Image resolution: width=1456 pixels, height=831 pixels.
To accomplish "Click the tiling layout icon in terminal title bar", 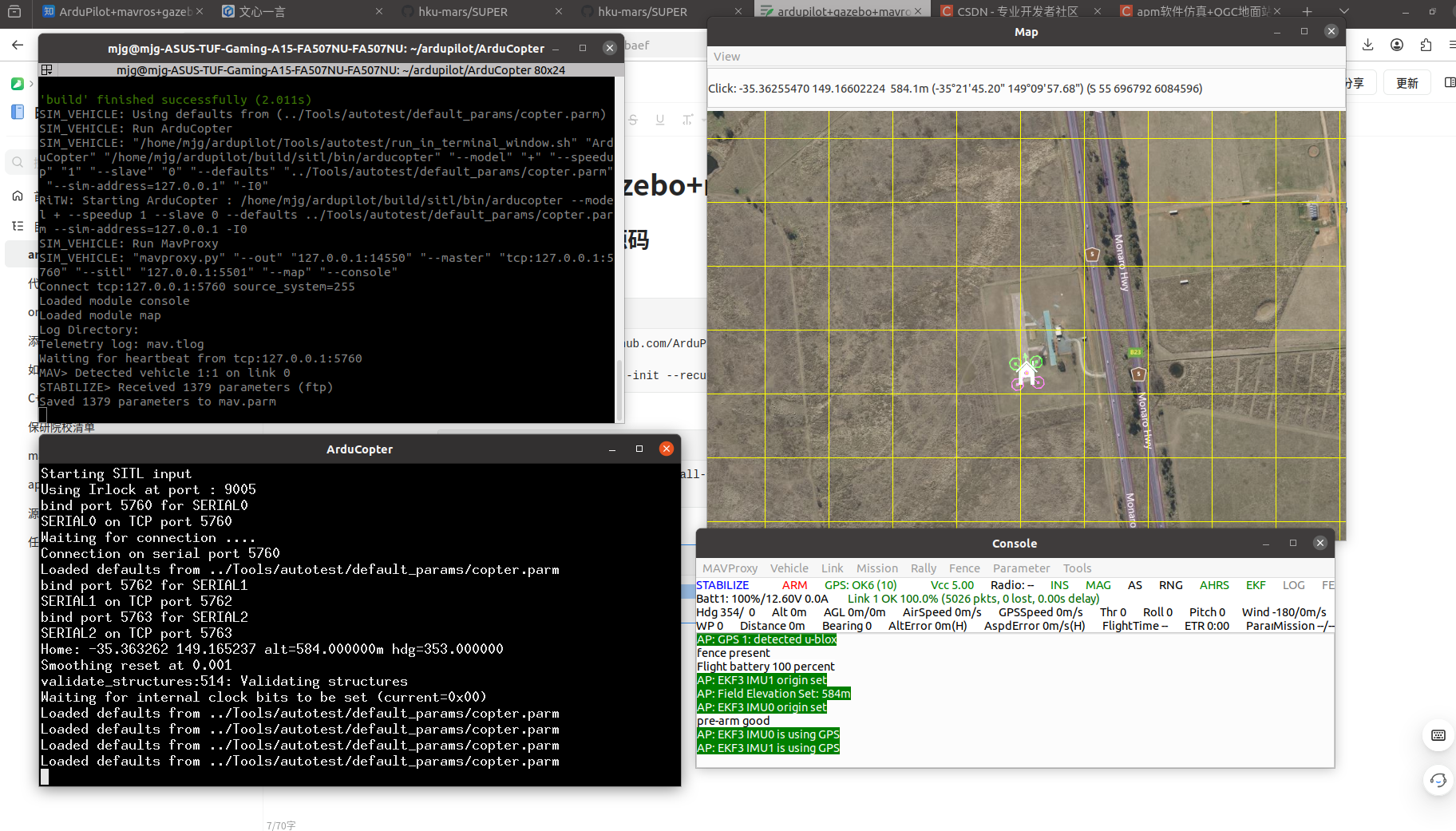I will pyautogui.click(x=47, y=69).
